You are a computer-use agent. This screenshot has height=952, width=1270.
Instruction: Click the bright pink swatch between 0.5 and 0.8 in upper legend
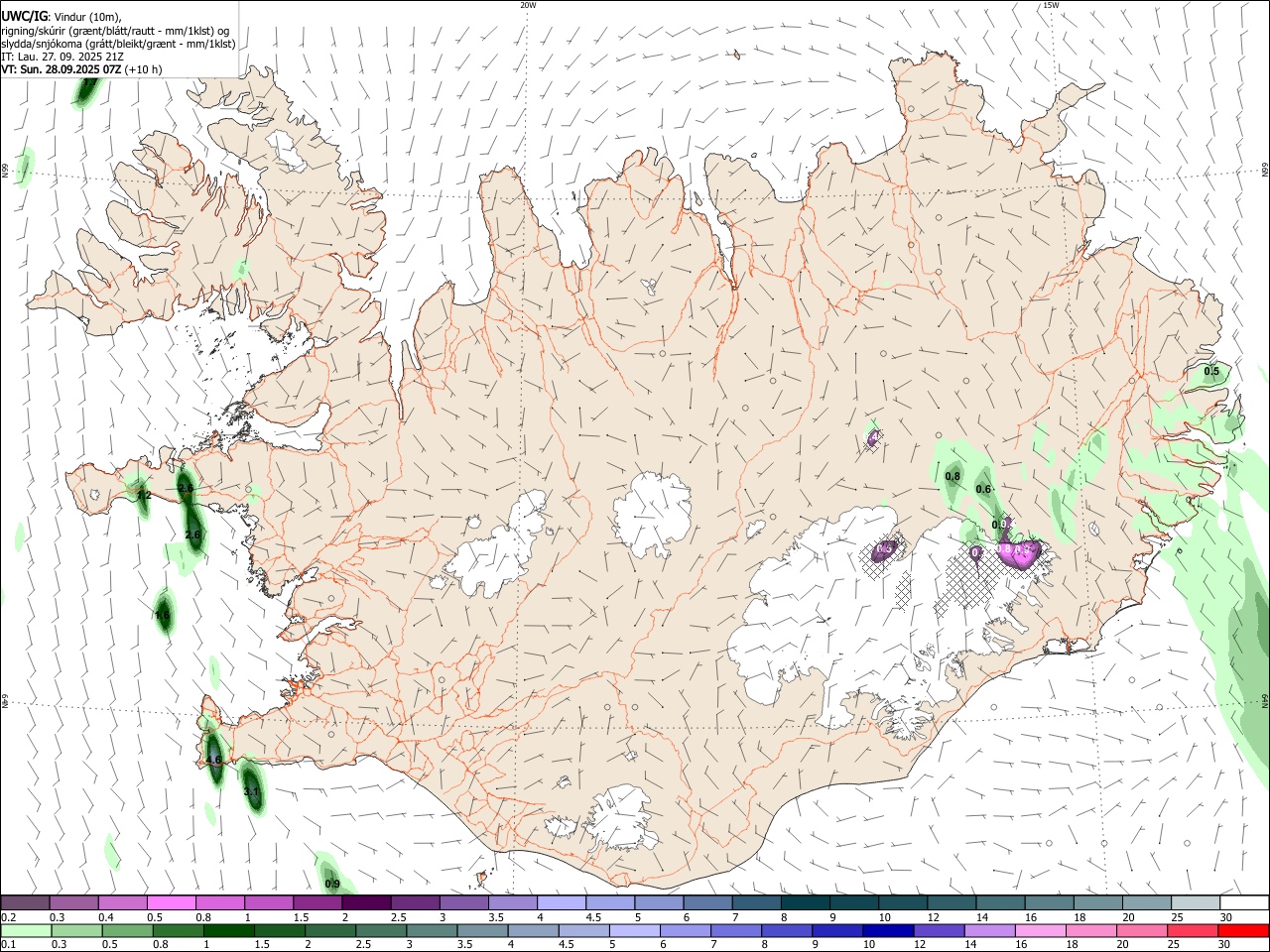171,903
